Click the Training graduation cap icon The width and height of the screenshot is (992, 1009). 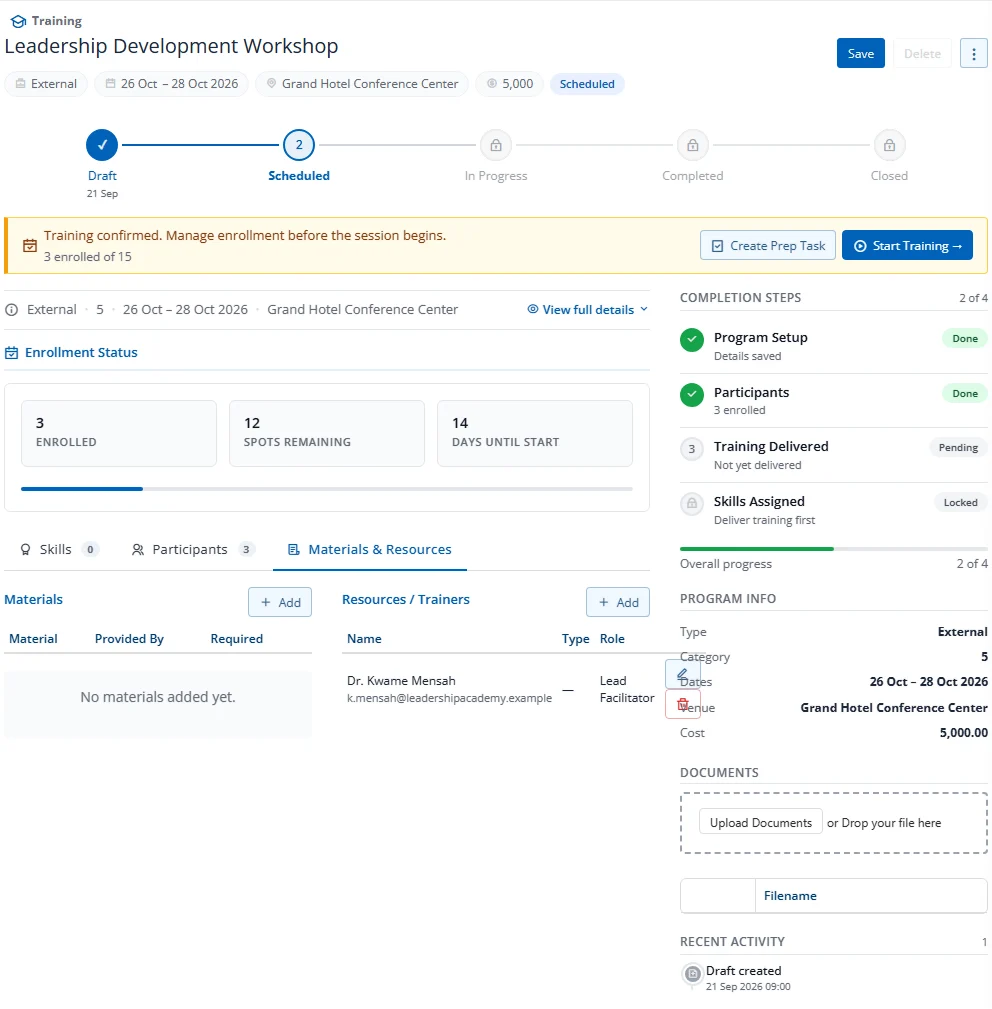point(19,21)
